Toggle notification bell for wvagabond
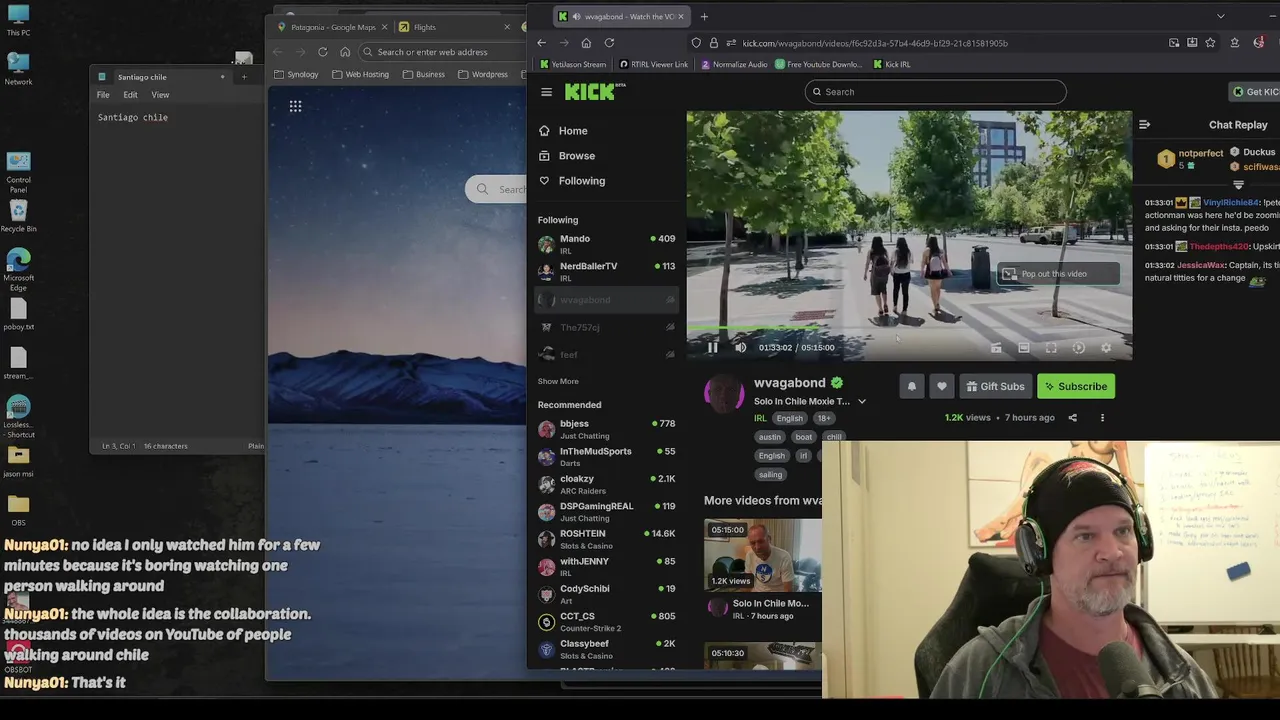The image size is (1280, 720). click(911, 386)
